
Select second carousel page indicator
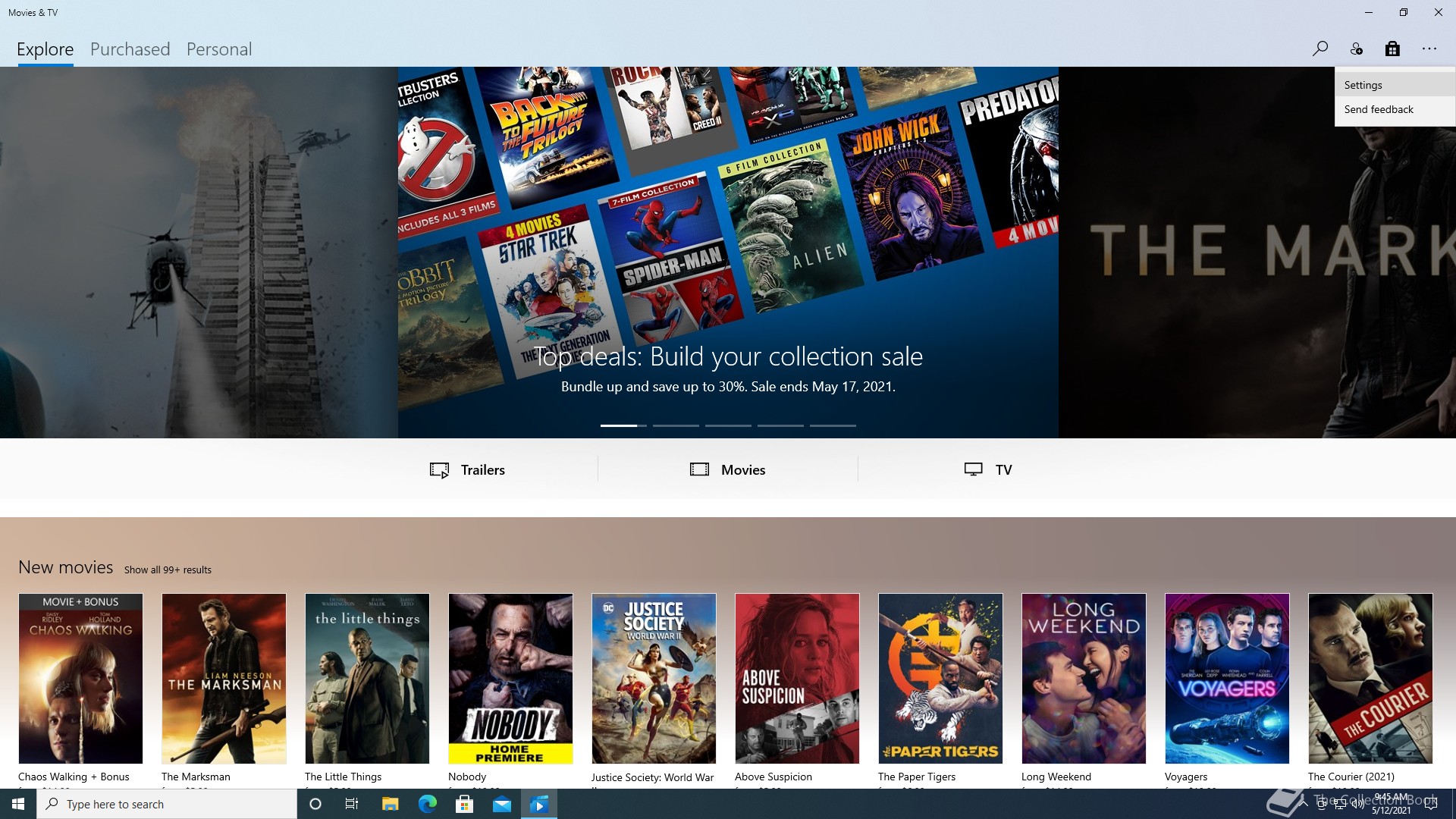pos(676,425)
